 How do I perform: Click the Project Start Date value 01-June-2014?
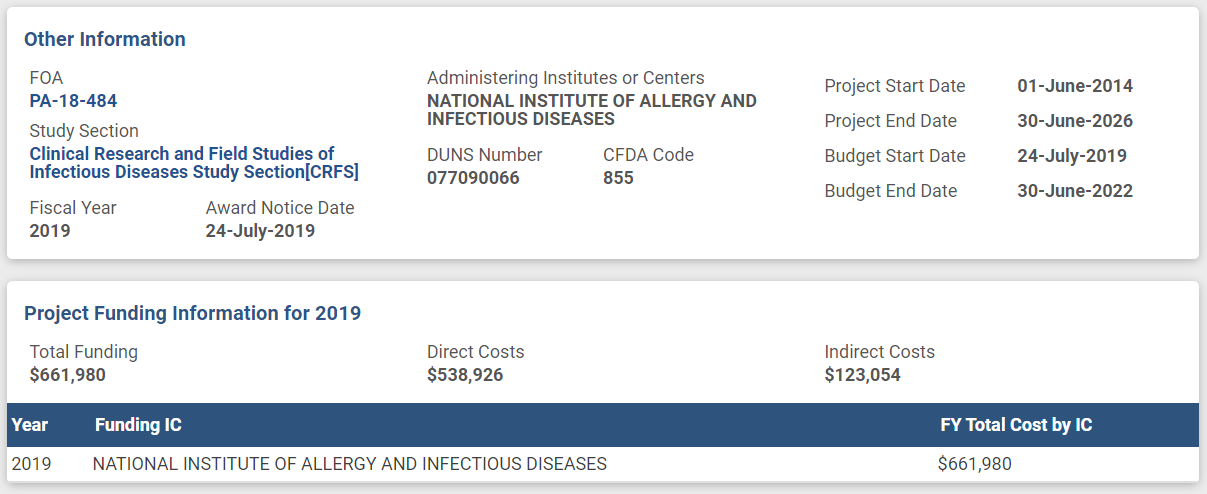click(1075, 86)
